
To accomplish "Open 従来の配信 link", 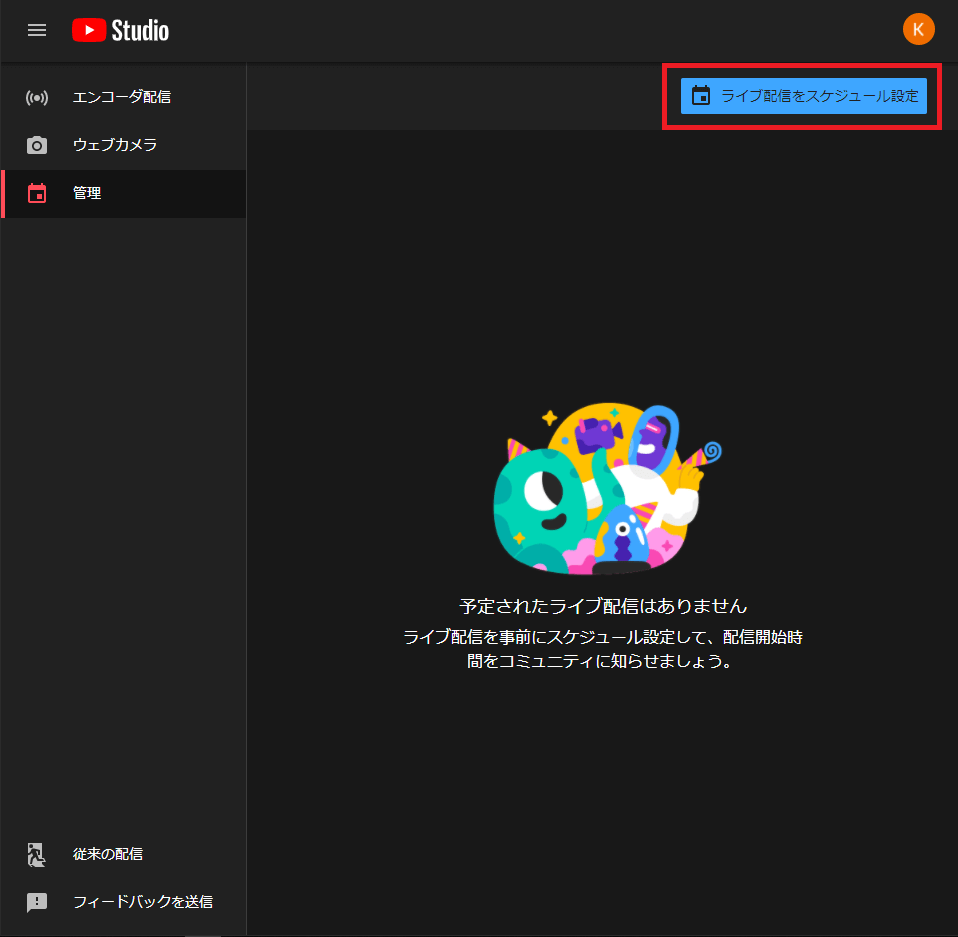I will [x=123, y=854].
